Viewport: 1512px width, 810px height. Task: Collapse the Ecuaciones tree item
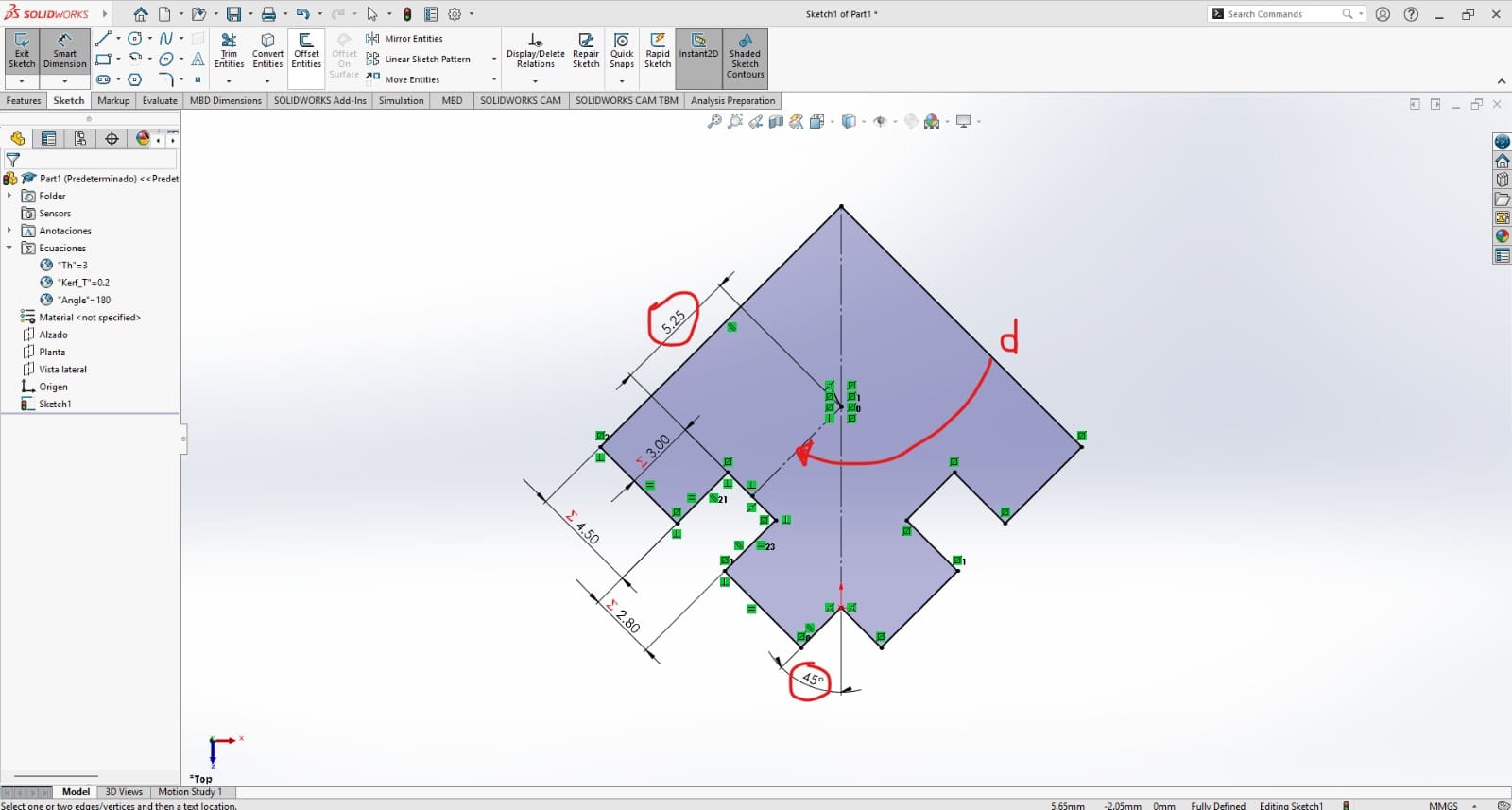pyautogui.click(x=9, y=248)
